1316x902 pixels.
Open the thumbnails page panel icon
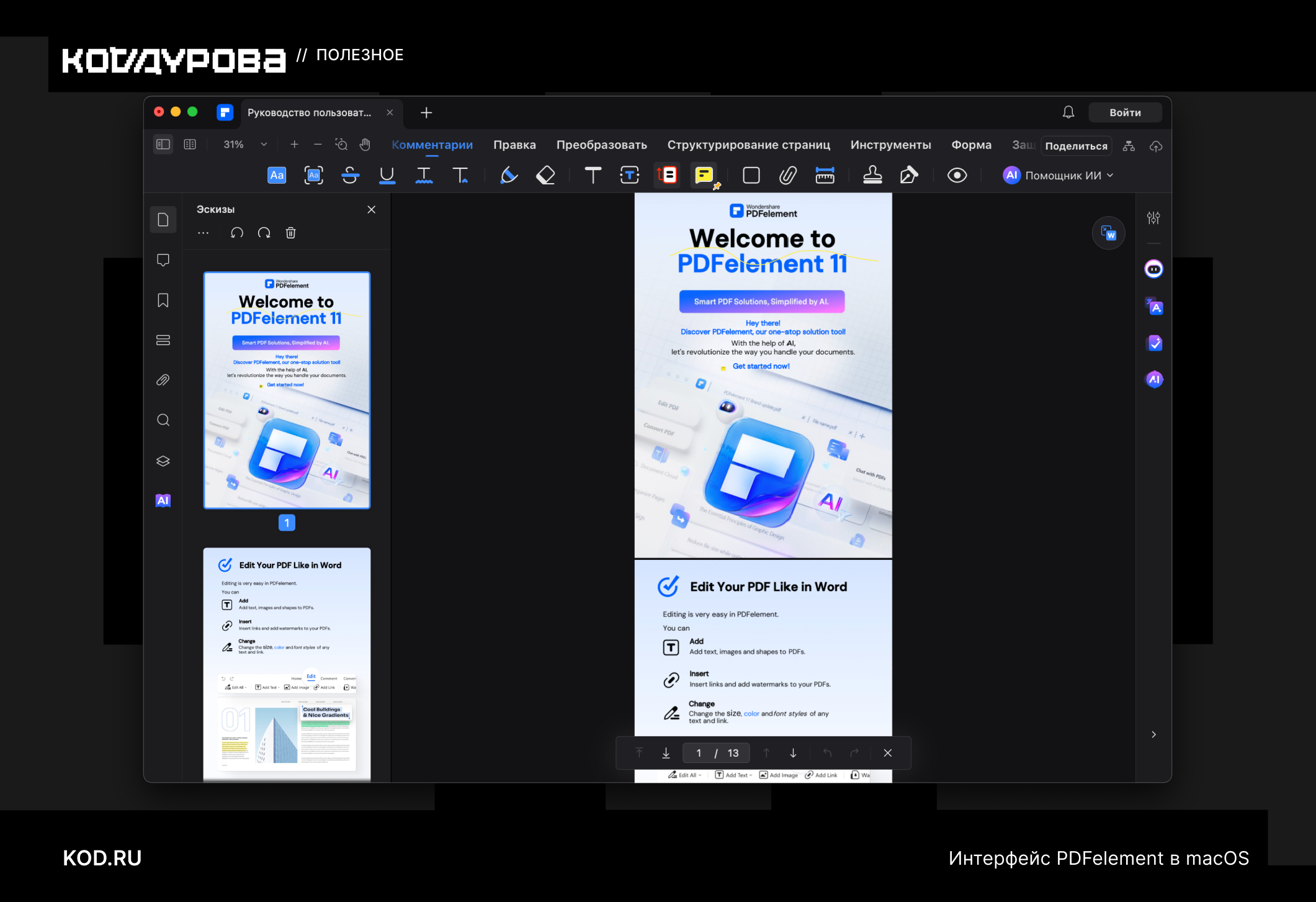click(163, 220)
